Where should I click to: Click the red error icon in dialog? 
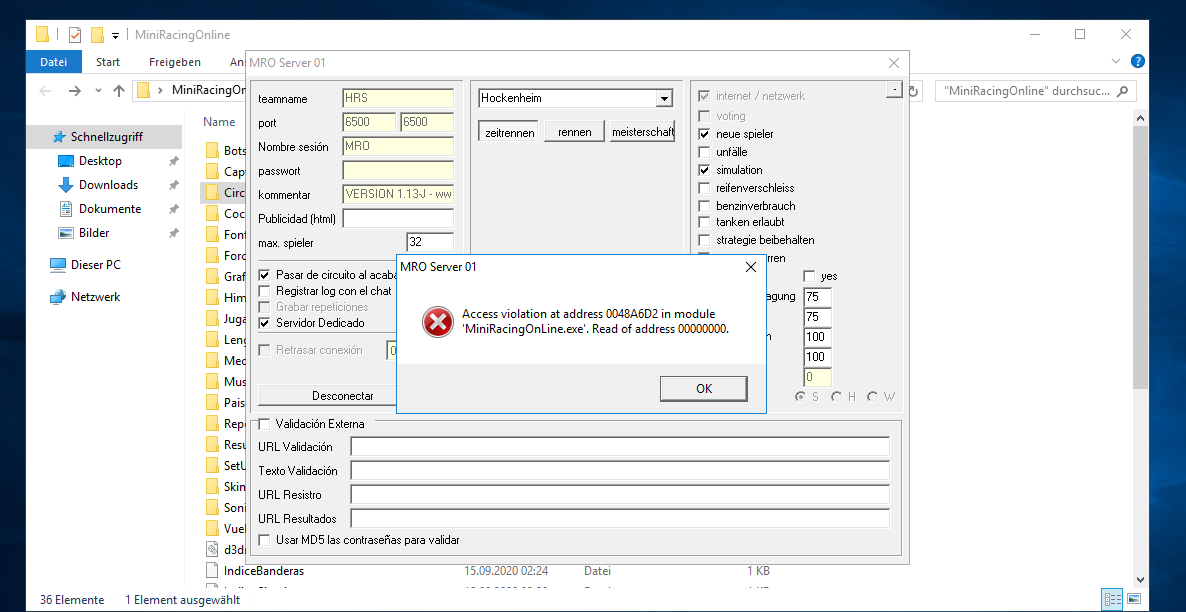pos(437,323)
